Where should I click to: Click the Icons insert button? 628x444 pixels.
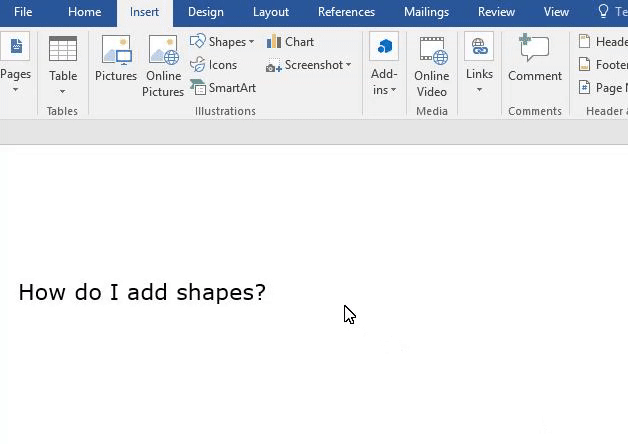click(214, 65)
